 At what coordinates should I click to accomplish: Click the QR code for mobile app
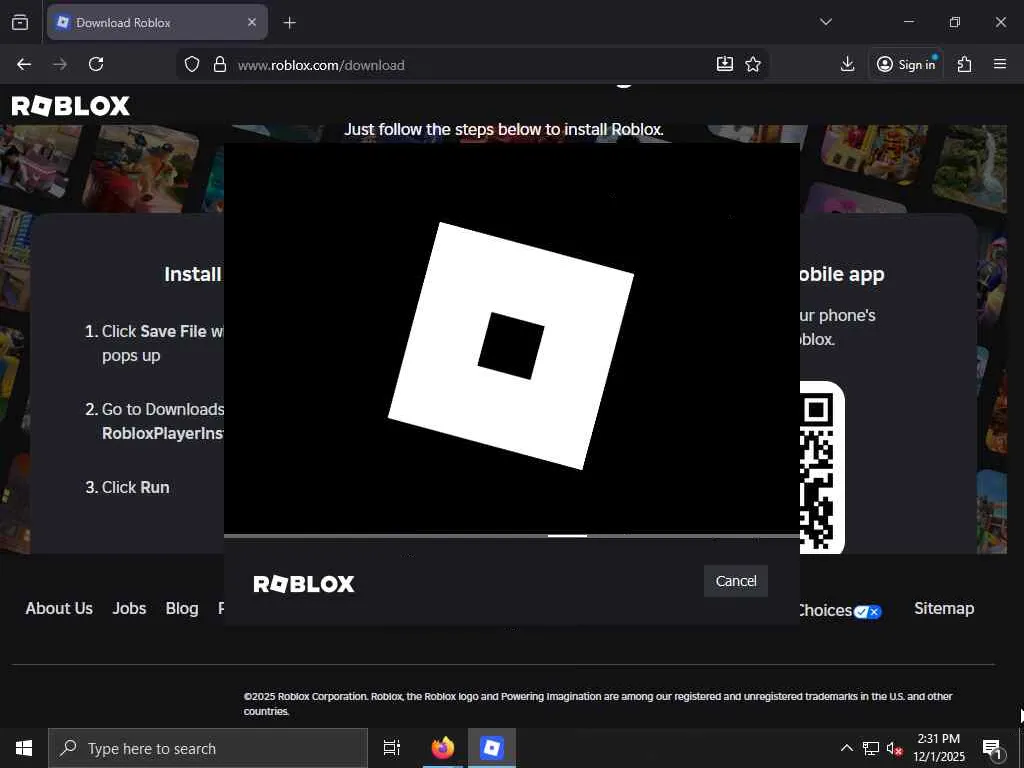[822, 468]
